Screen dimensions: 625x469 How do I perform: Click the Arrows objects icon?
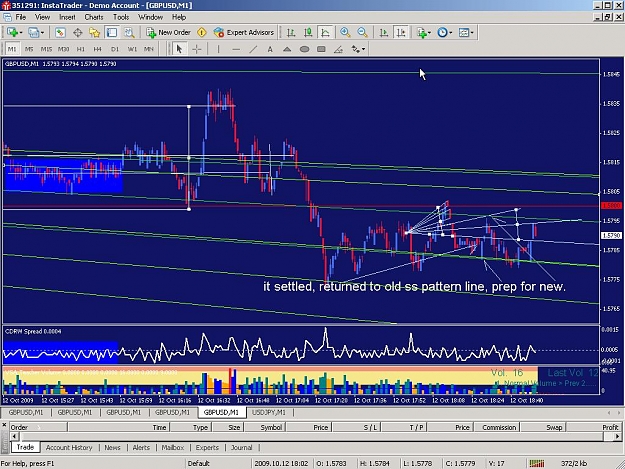tap(356, 49)
